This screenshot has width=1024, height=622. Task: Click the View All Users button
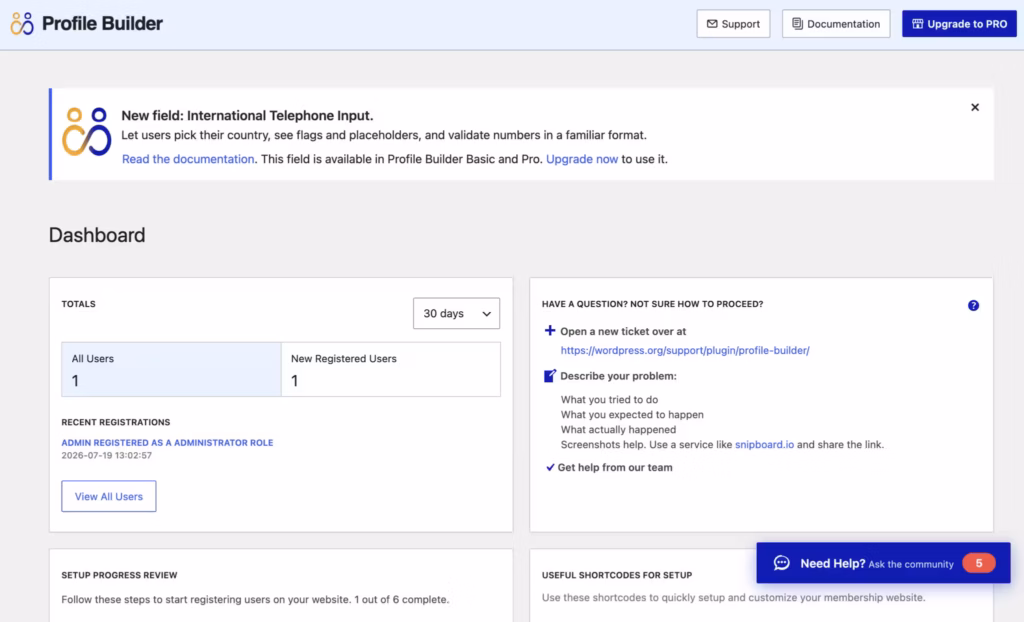click(x=108, y=496)
